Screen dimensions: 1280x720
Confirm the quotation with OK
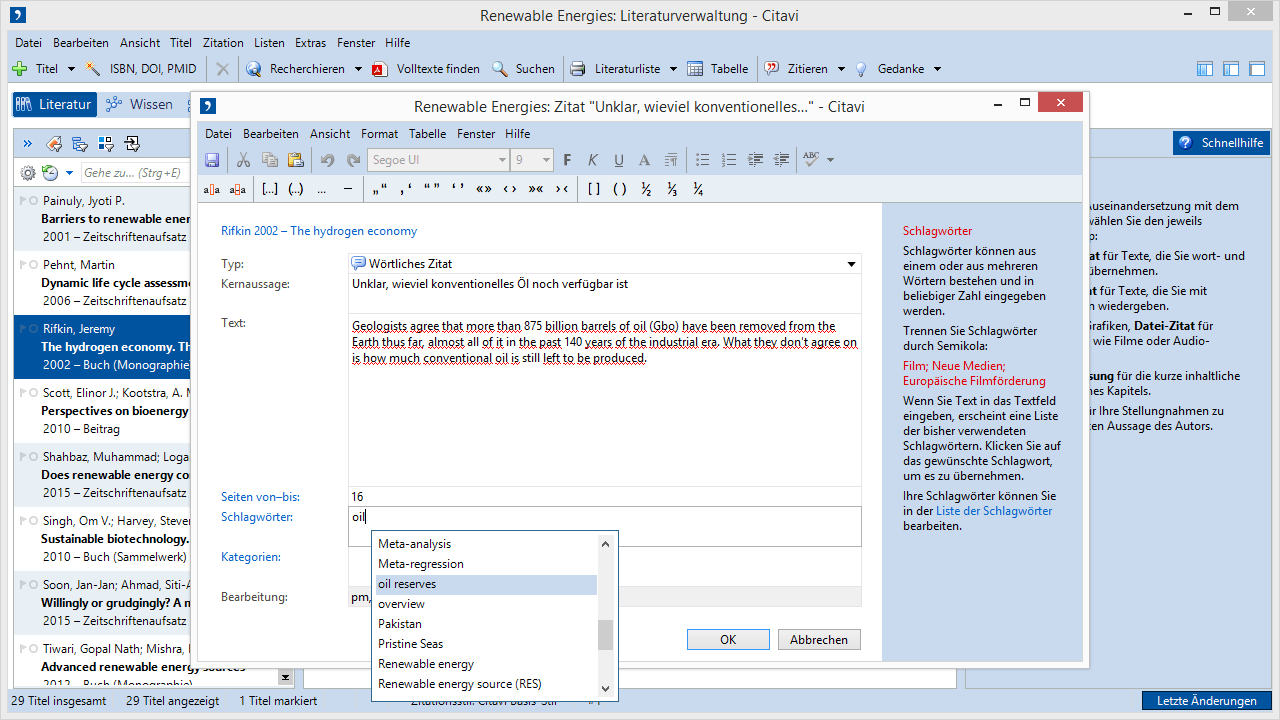click(x=728, y=640)
